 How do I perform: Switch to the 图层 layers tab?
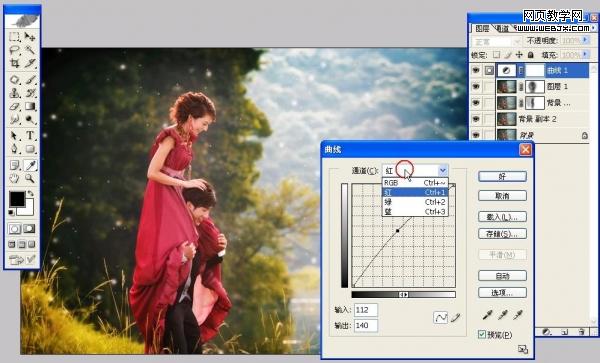(482, 28)
